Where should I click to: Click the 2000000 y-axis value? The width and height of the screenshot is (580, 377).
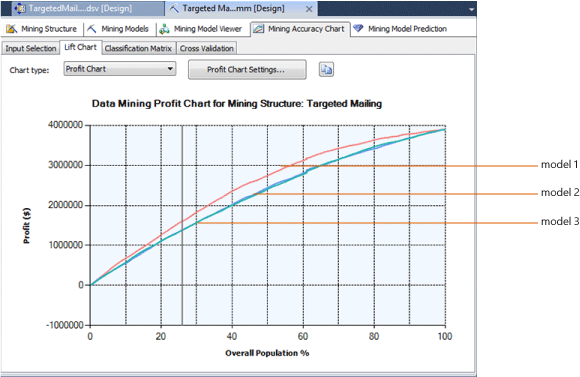65,205
